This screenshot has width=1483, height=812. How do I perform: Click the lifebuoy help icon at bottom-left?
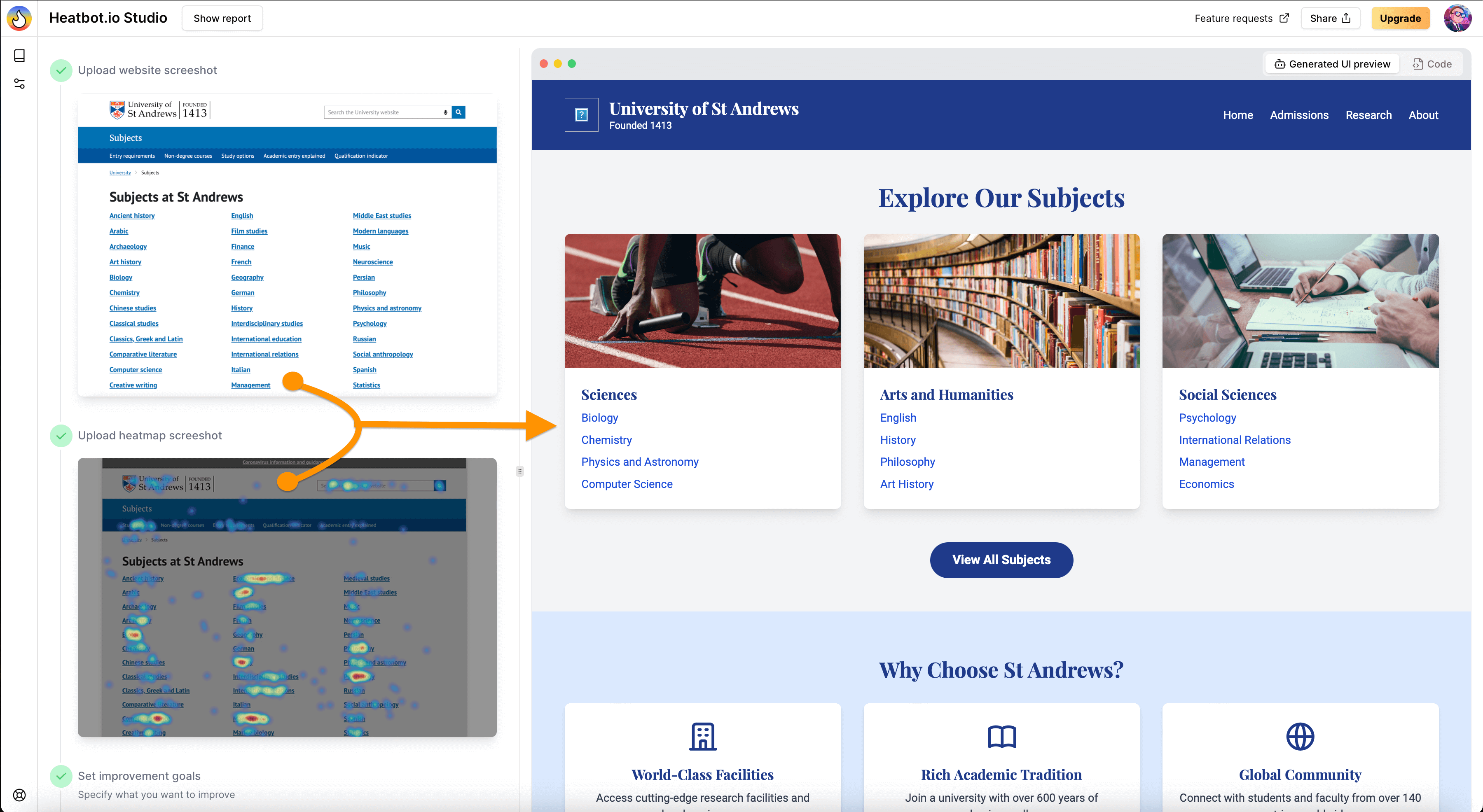click(19, 795)
